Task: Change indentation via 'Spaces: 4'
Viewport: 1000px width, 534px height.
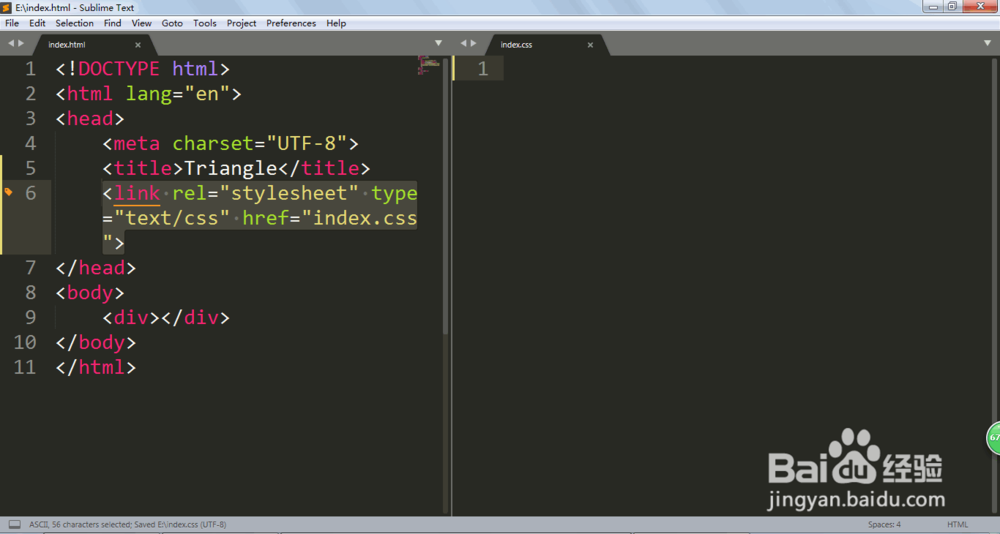Action: click(x=884, y=524)
